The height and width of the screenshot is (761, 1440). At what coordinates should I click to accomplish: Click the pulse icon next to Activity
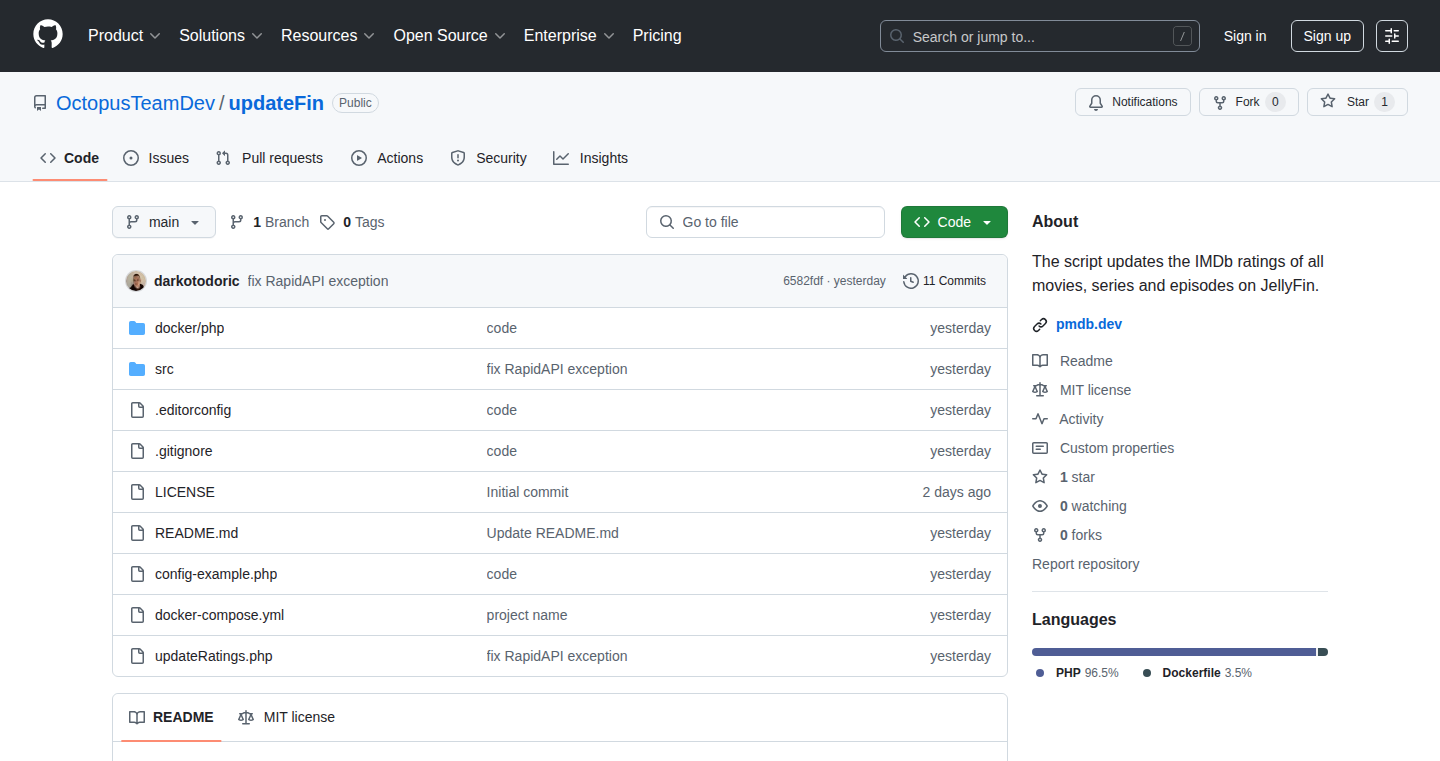click(1040, 419)
